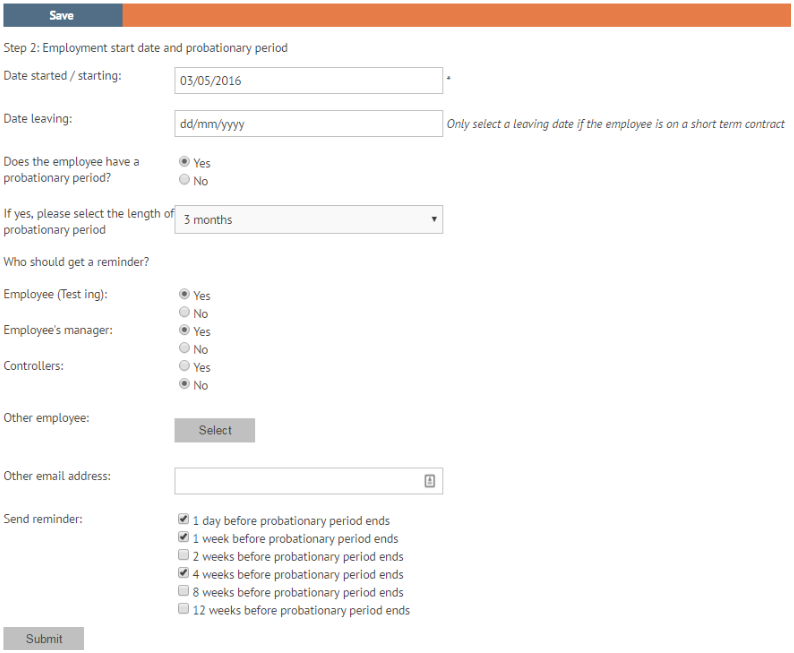Set Controllers reminder to No
Viewport: 794px width, 653px height.
point(184,384)
